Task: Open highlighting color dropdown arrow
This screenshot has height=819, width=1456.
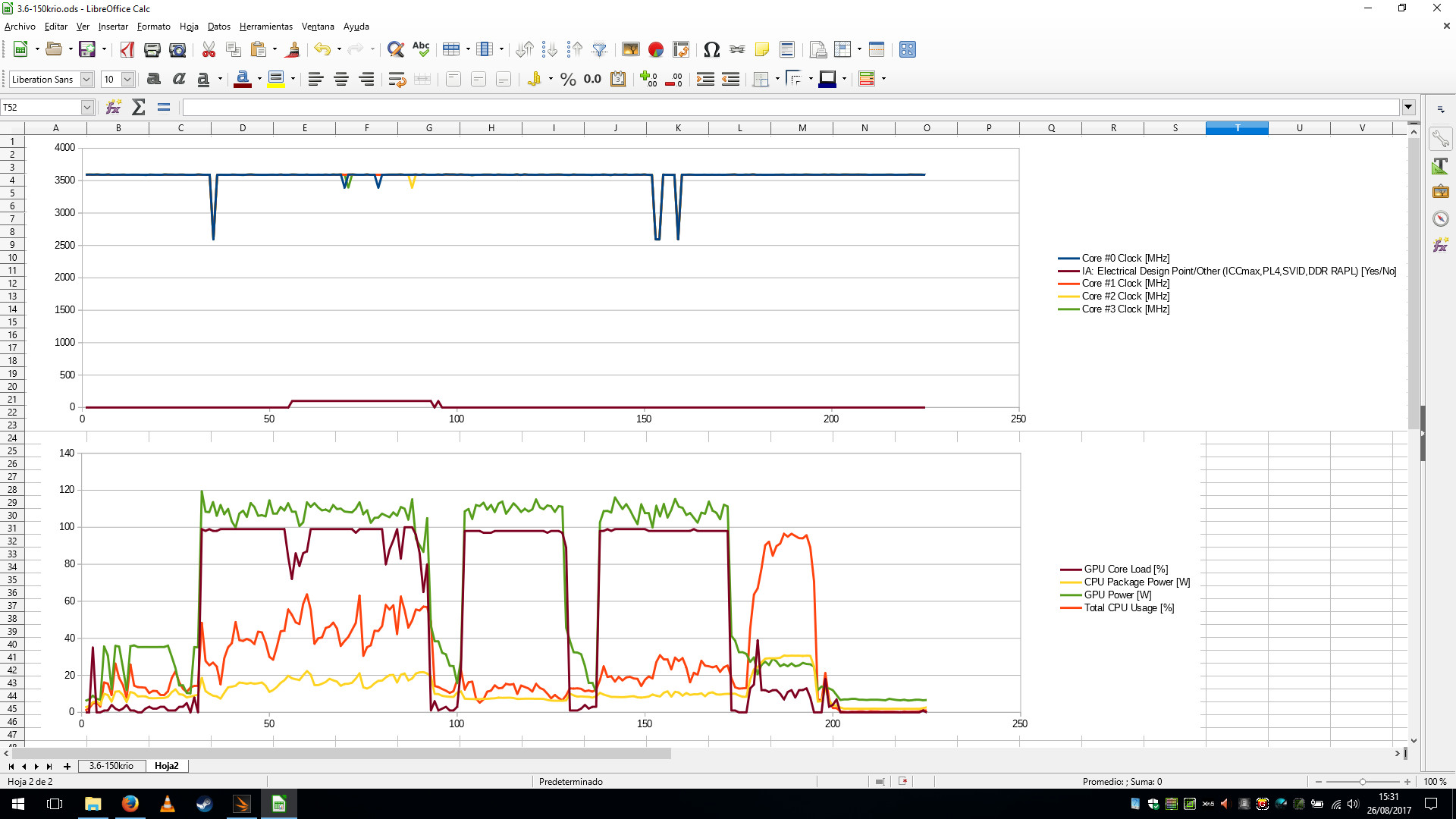Action: pyautogui.click(x=293, y=79)
